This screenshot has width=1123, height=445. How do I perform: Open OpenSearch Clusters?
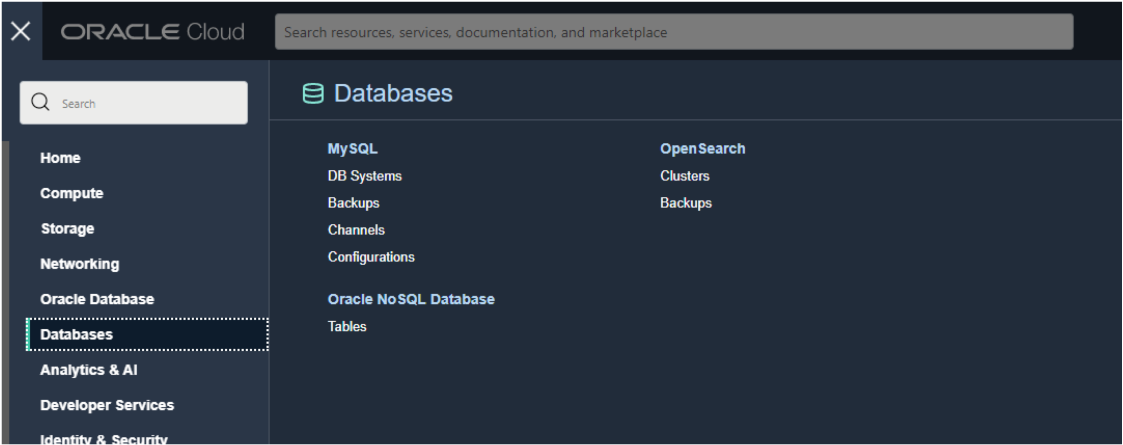point(685,176)
